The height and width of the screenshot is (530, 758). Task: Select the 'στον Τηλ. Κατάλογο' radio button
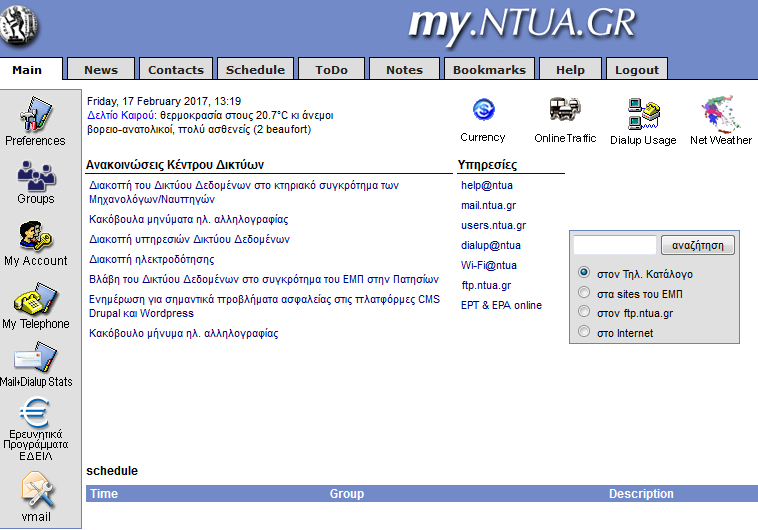click(584, 272)
